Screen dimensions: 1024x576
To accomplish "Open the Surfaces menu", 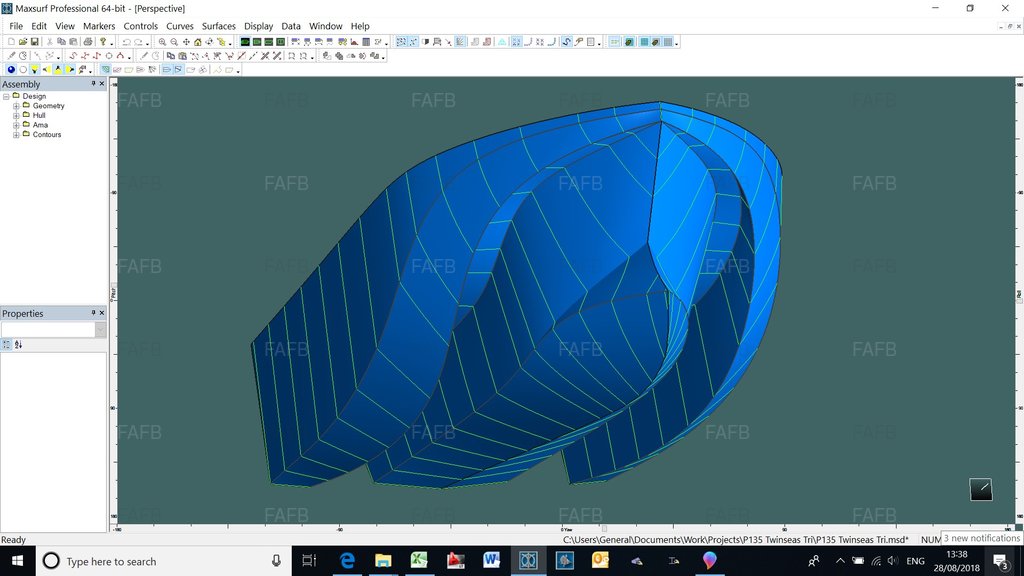I will pyautogui.click(x=218, y=26).
